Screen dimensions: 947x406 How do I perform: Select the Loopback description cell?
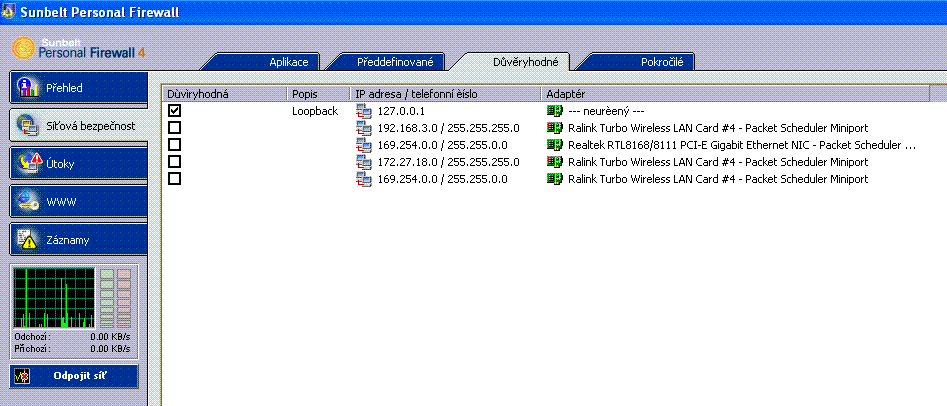pyautogui.click(x=315, y=111)
